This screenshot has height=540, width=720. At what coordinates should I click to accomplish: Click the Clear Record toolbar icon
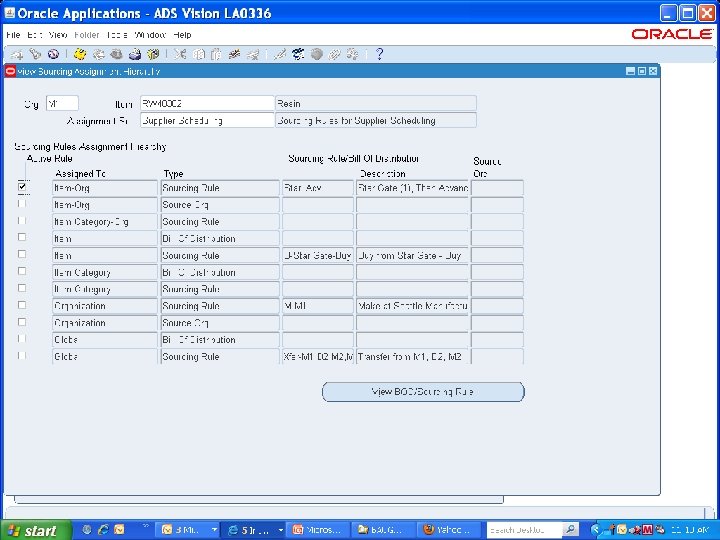[x=234, y=54]
